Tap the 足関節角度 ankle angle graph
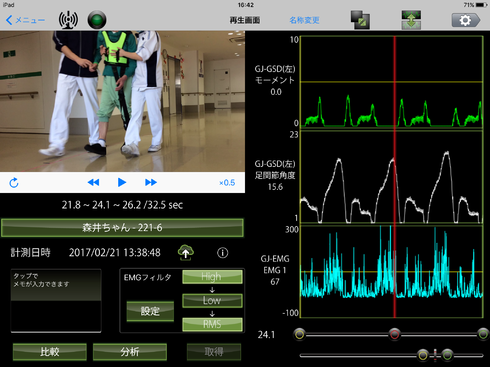Image resolution: width=490 pixels, height=367 pixels. tap(392, 177)
